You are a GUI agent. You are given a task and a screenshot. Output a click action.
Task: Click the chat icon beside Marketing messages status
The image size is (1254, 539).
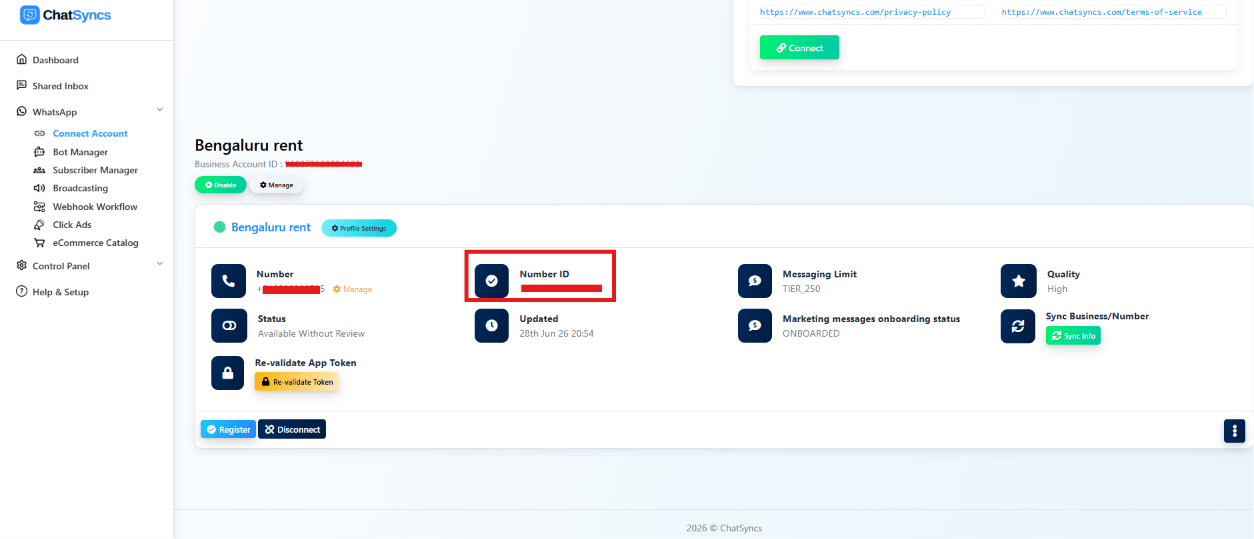tap(755, 326)
